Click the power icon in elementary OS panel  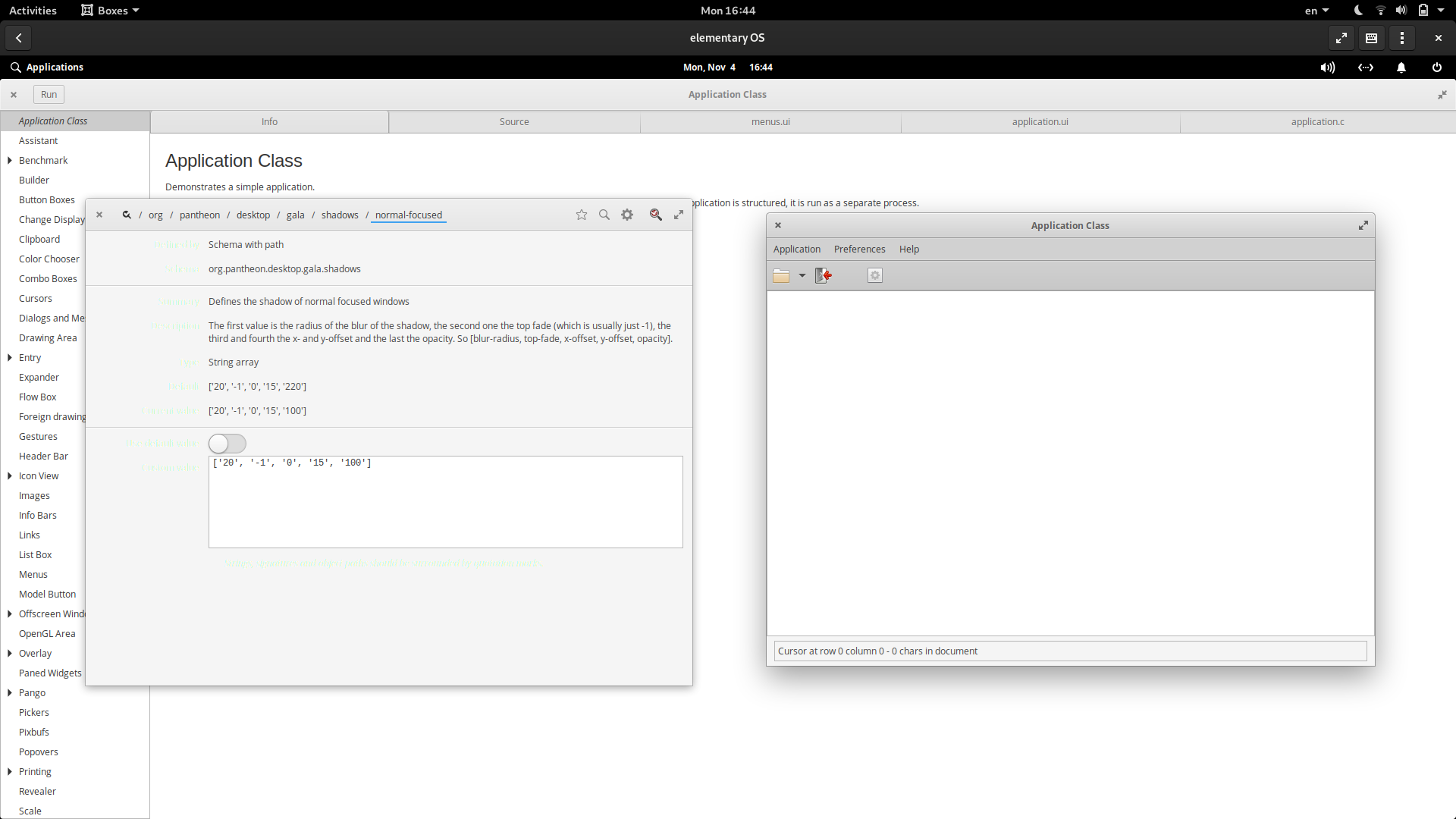click(1437, 67)
